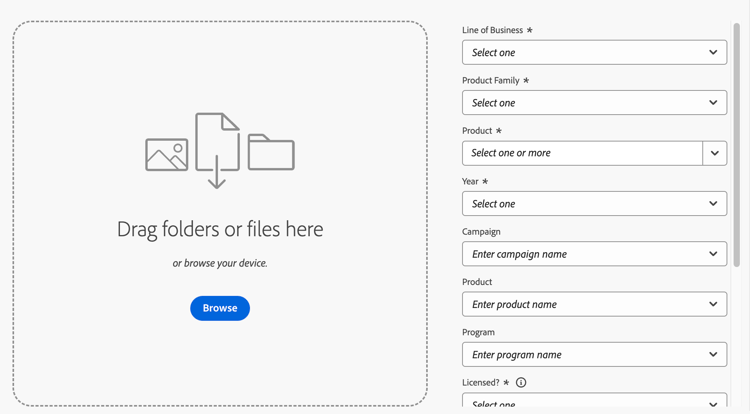
Task: Click the 'Campaign' label
Action: pyautogui.click(x=481, y=232)
